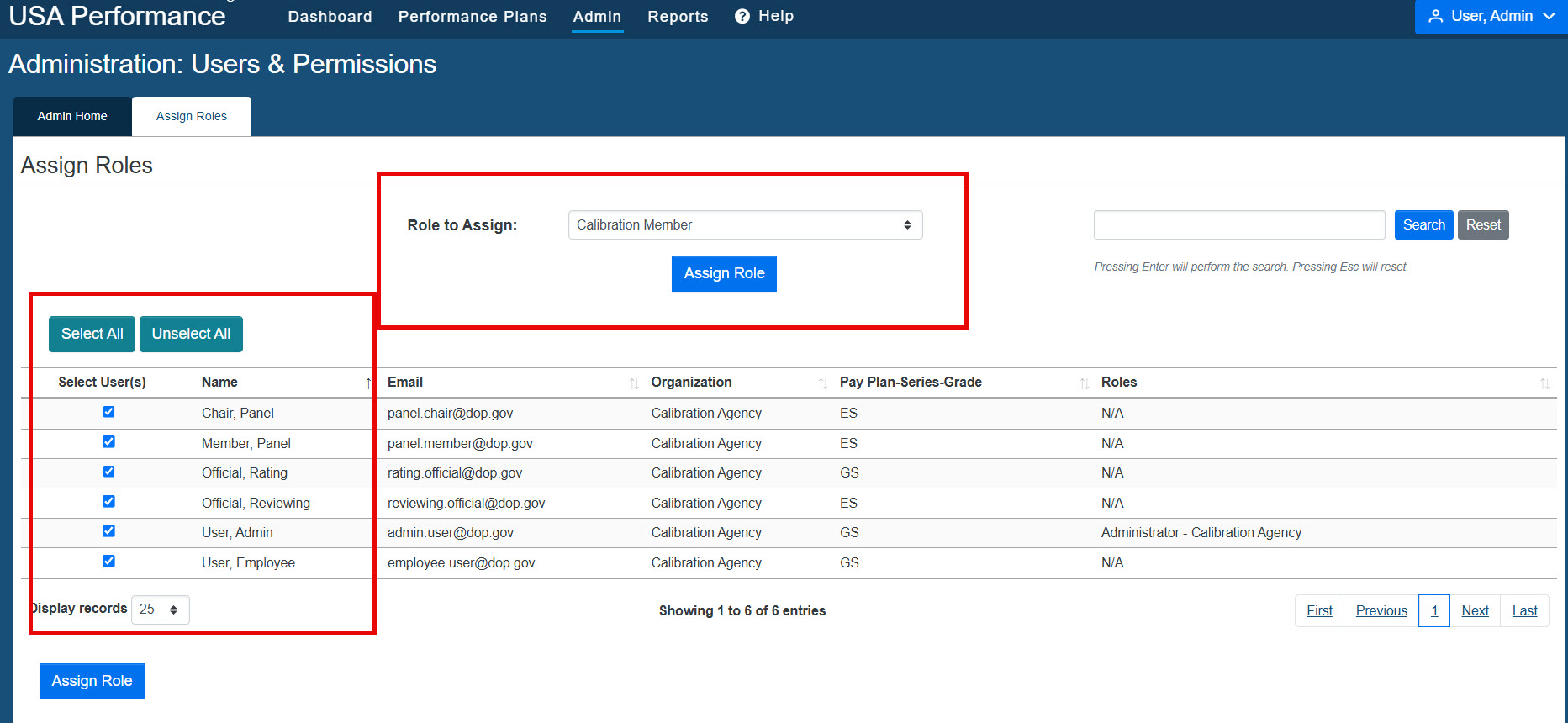Open the Reports menu
The height and width of the screenshot is (723, 1568).
(678, 17)
